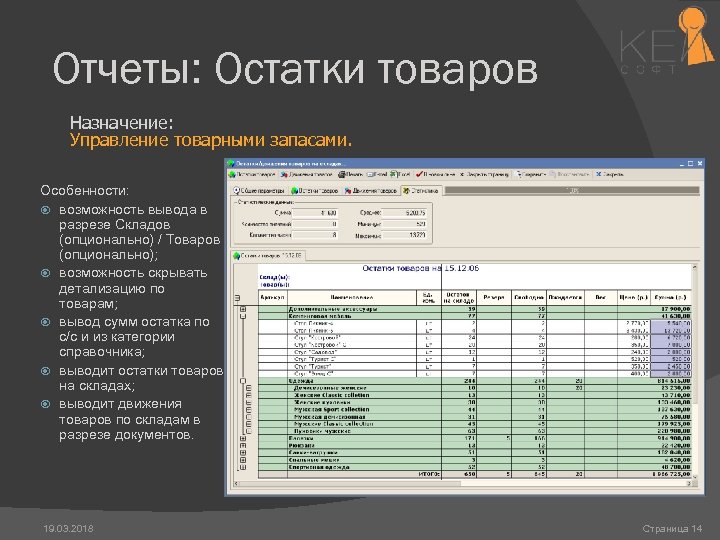Click the Остаток на складе column header
This screenshot has height=540, width=720.
tap(459, 298)
